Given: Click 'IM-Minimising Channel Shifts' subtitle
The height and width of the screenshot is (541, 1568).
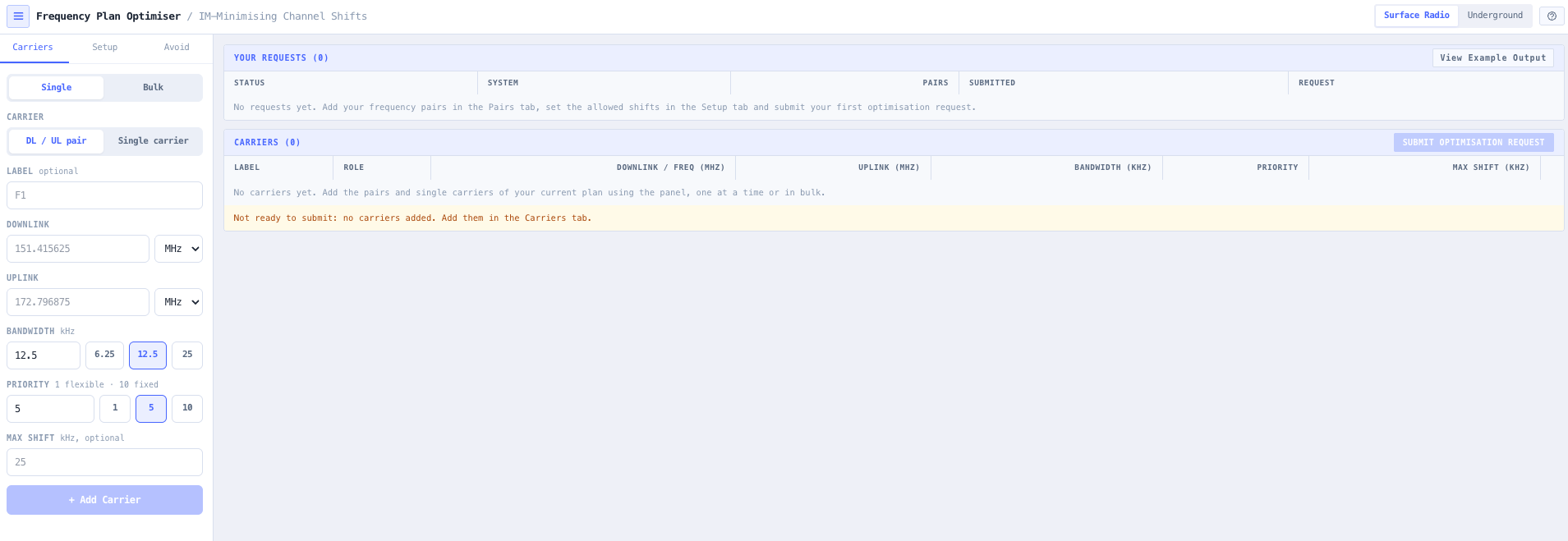Looking at the screenshot, I should (x=283, y=16).
